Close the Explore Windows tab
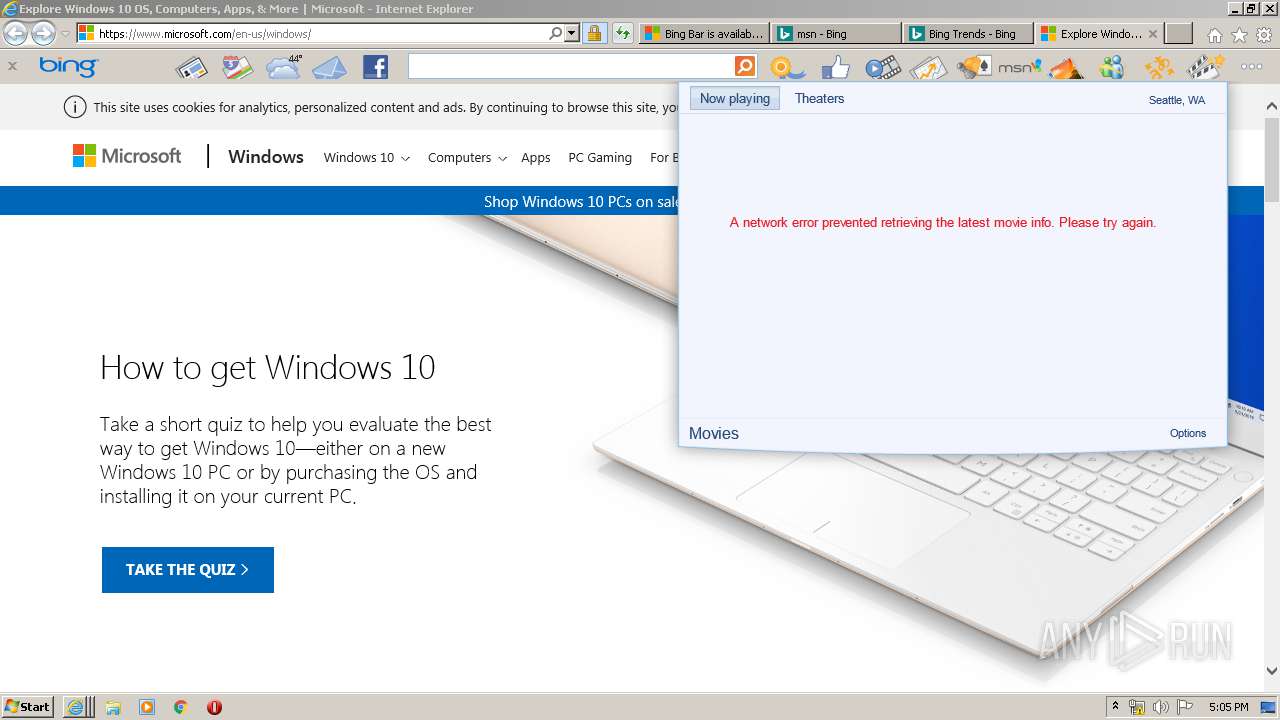Viewport: 1280px width, 720px height. [1152, 33]
